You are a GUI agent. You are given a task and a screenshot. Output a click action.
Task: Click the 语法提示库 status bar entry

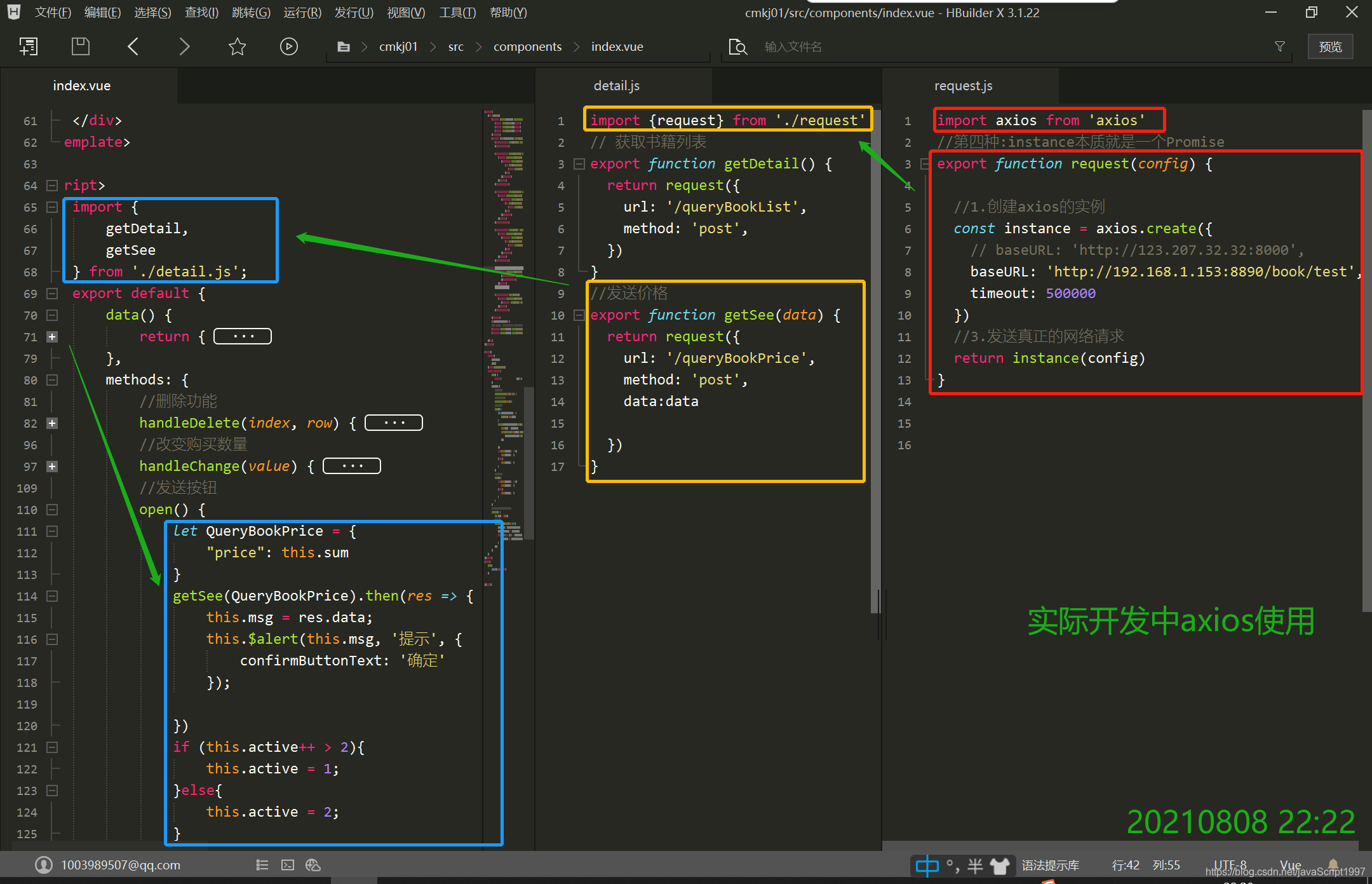[1051, 865]
